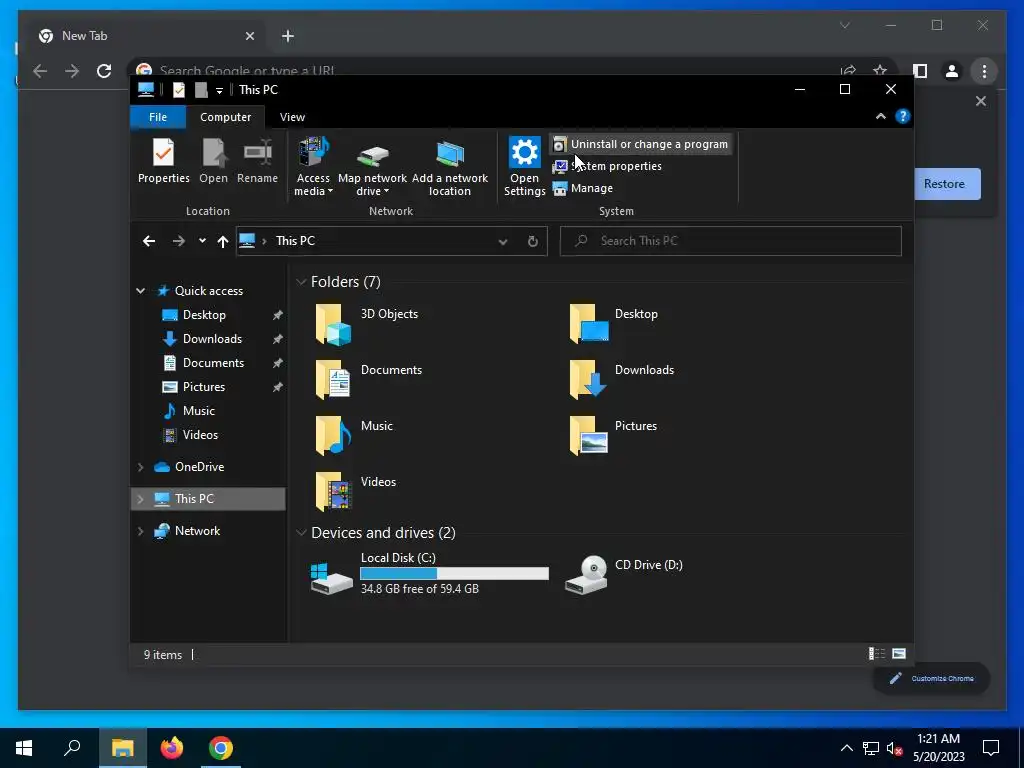Click the Open ribbon icon
Screen dimensions: 1024x768
click(x=214, y=161)
